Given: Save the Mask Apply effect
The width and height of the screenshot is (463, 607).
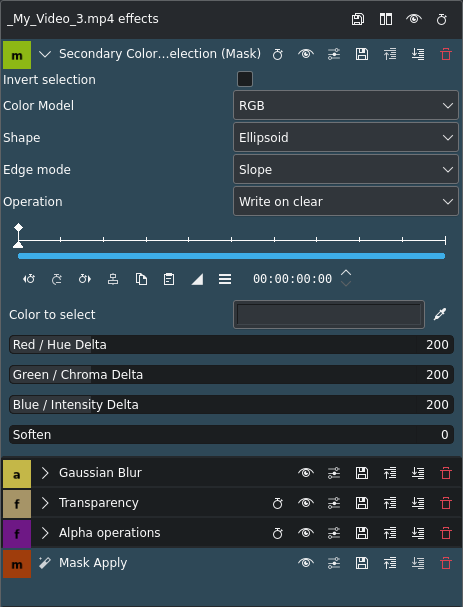Looking at the screenshot, I should (x=362, y=563).
